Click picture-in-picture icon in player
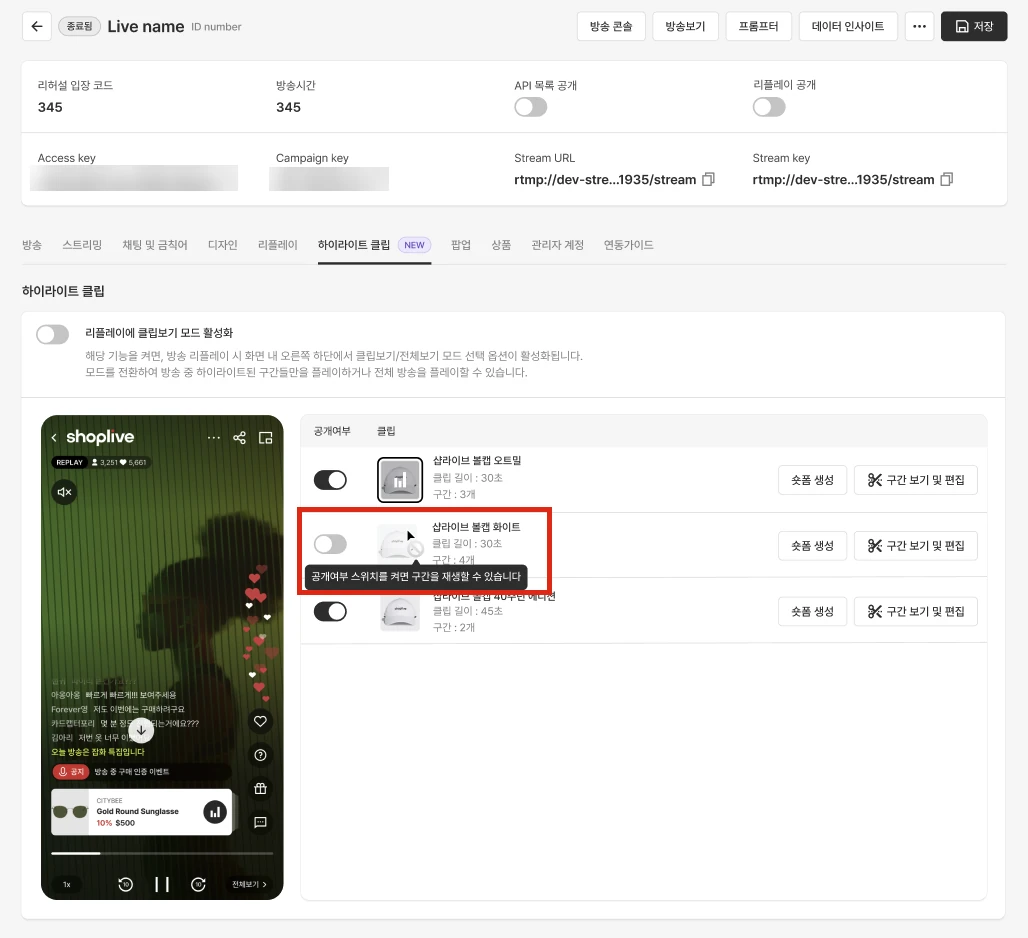 click(x=266, y=437)
